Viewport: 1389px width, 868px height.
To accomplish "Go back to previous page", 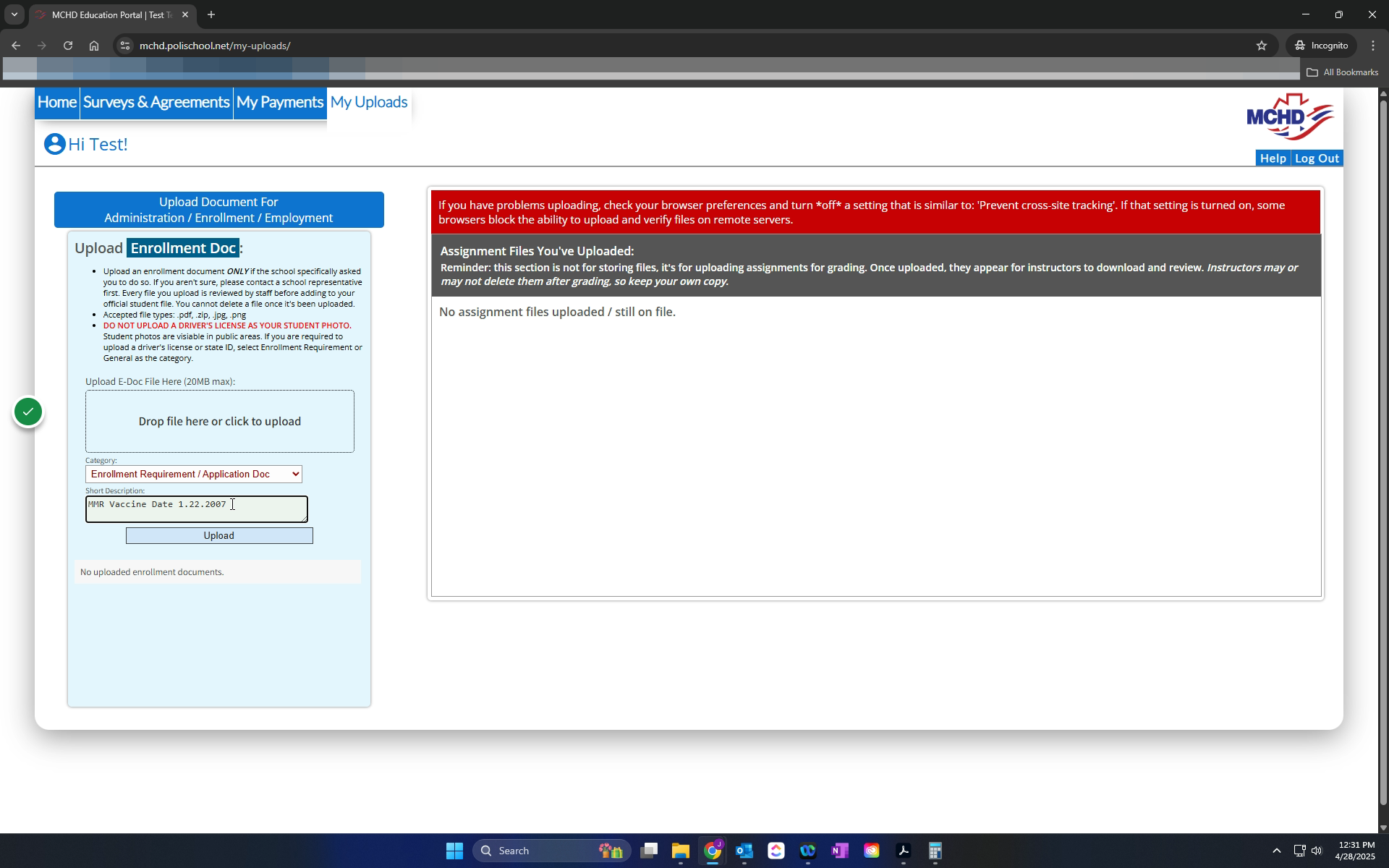I will [16, 46].
